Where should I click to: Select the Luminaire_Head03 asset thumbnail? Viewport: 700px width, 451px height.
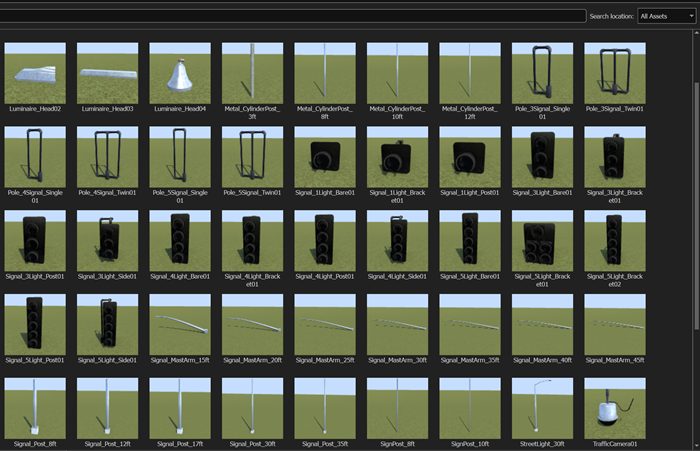(x=108, y=73)
